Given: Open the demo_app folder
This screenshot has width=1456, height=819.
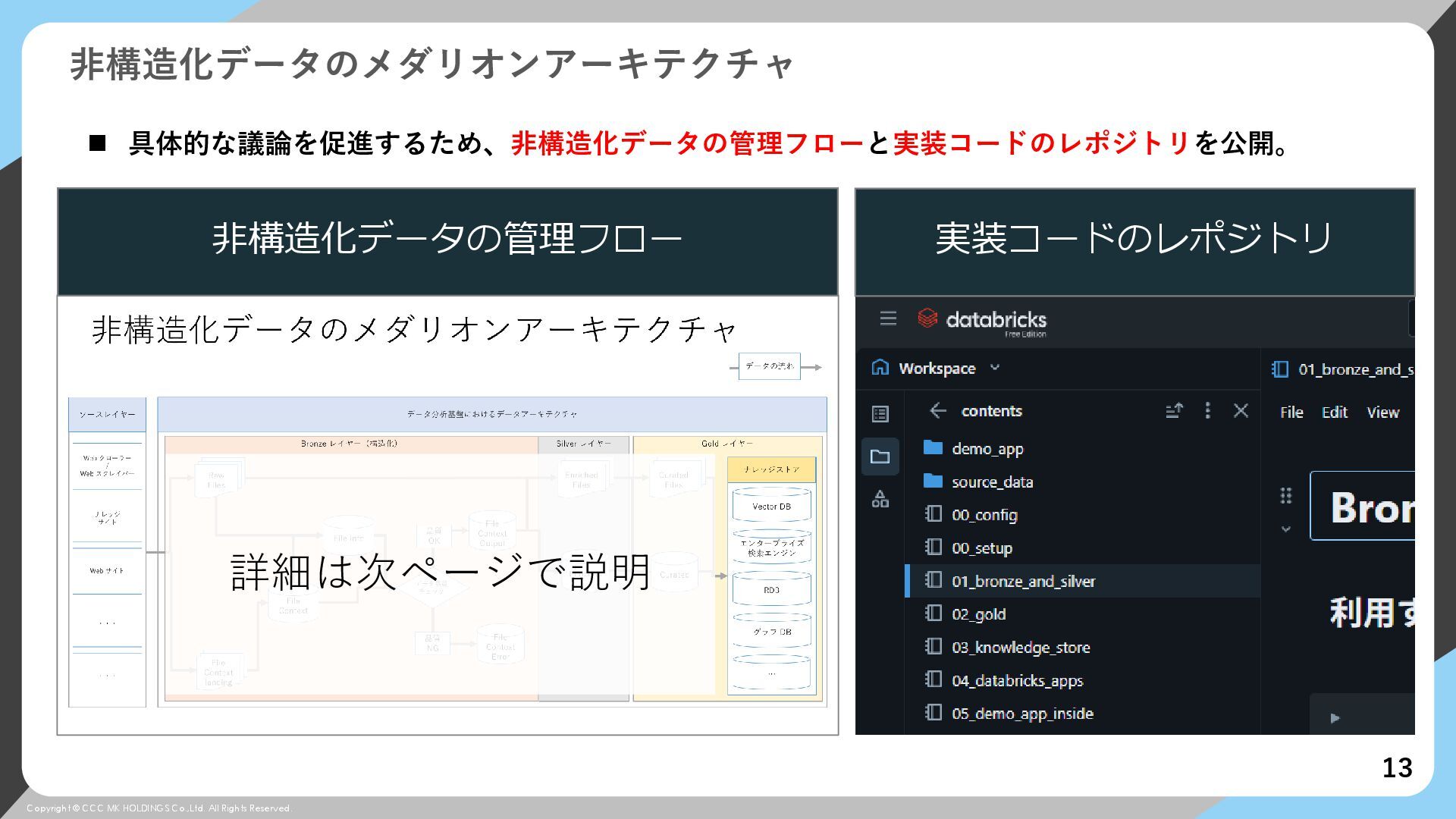Looking at the screenshot, I should point(987,449).
